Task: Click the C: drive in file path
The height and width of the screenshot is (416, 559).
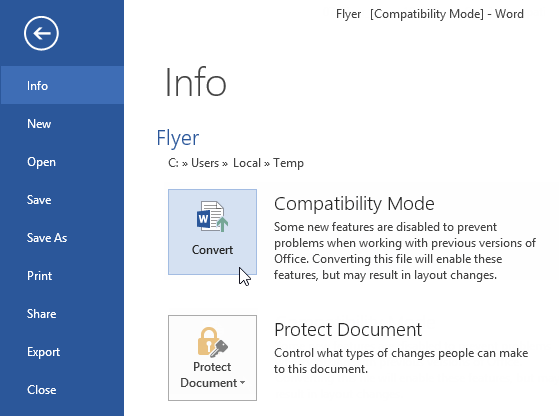Action: pos(173,163)
